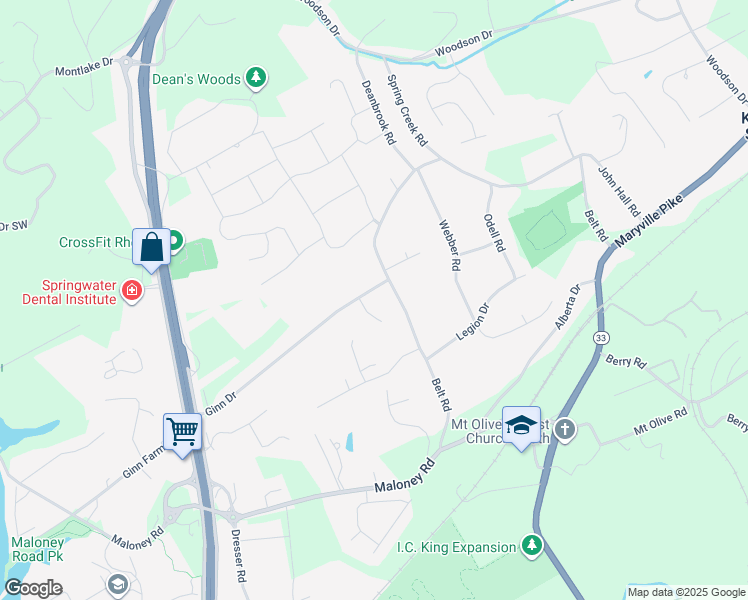Click the shopping cart grocery marker
The image size is (748, 600).
(x=182, y=432)
